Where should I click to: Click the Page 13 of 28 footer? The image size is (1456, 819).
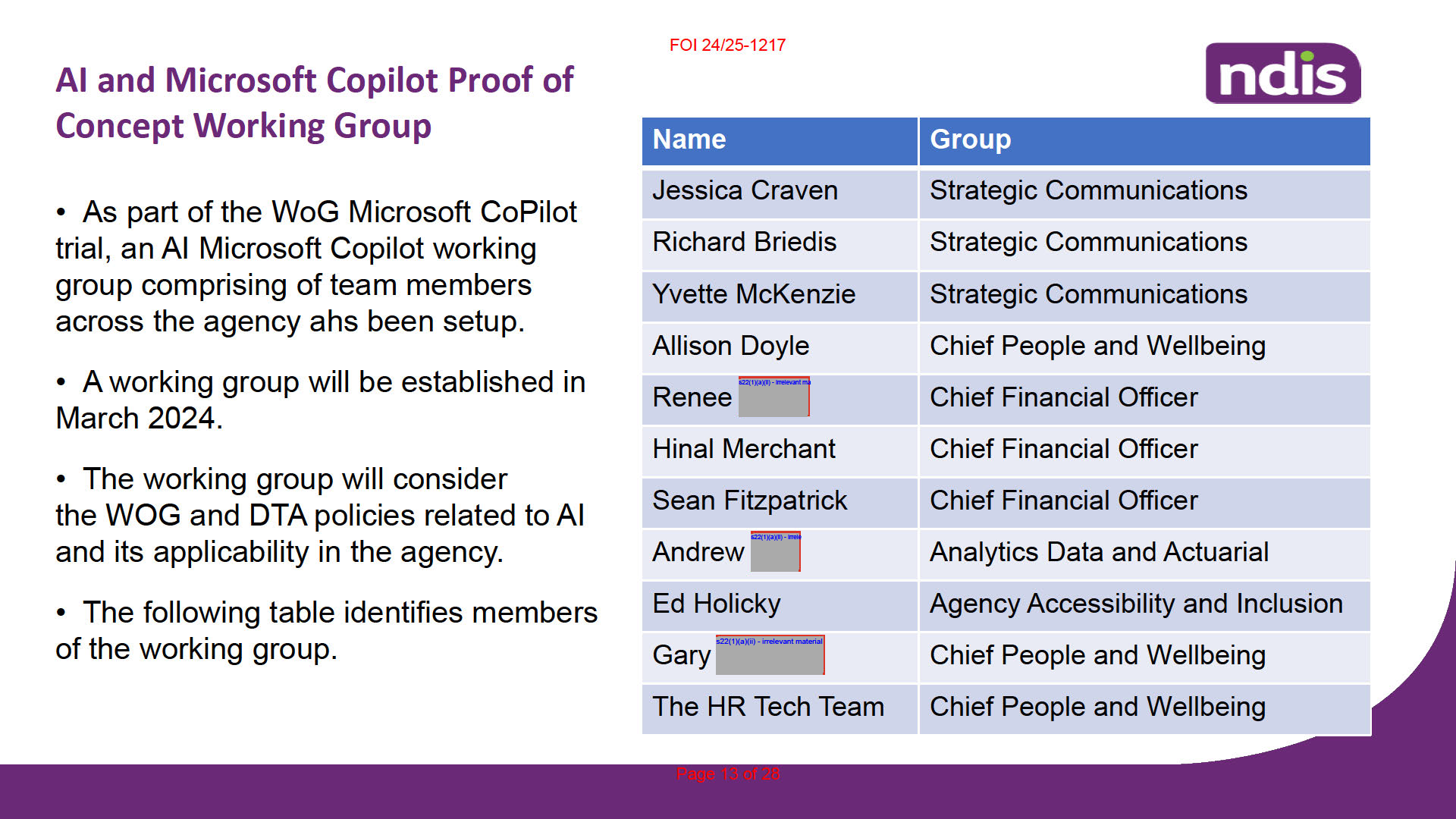tap(728, 773)
